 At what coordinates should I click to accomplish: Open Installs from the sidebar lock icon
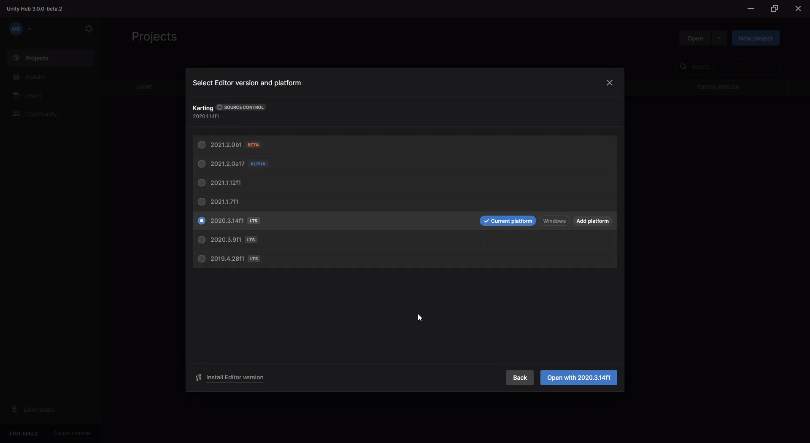(16, 77)
